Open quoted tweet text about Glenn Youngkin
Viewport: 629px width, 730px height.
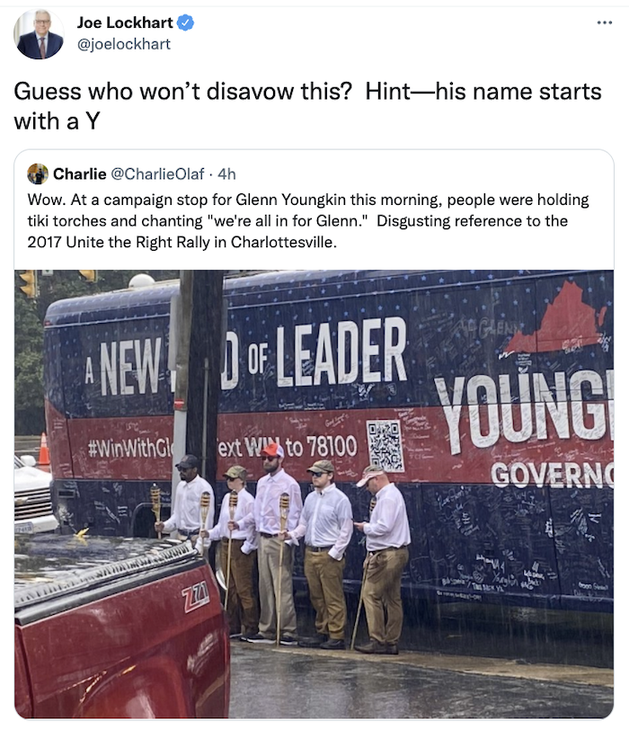point(308,221)
